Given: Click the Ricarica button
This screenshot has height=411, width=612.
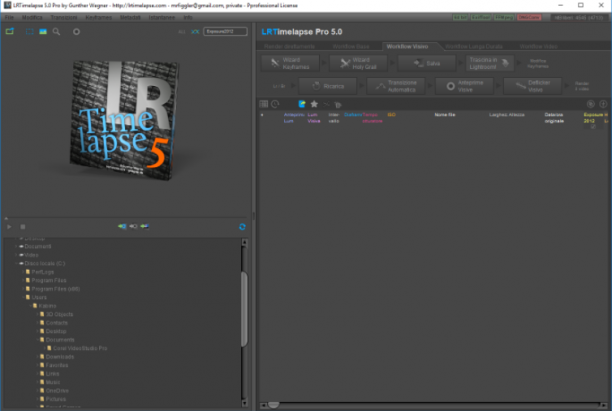Looking at the screenshot, I should coord(328,86).
